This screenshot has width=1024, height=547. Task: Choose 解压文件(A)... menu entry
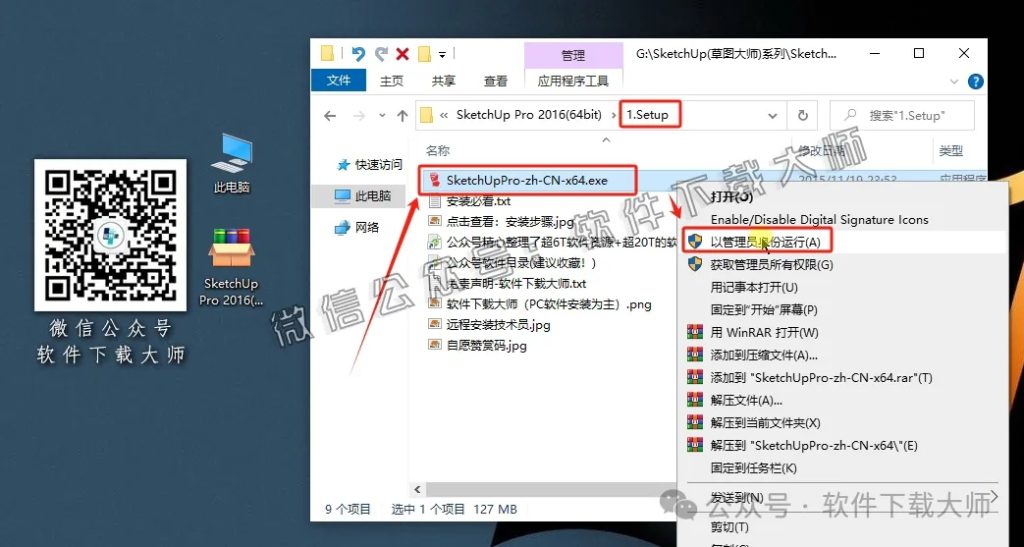click(x=746, y=400)
